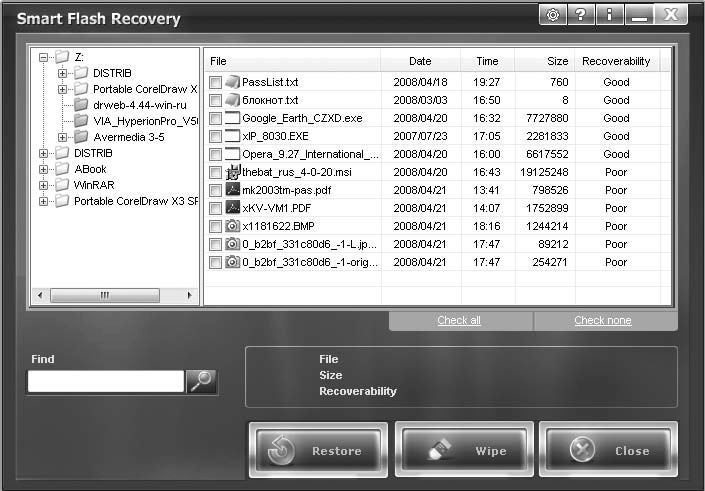Show program info with the i icon
The width and height of the screenshot is (705, 491).
[x=609, y=15]
